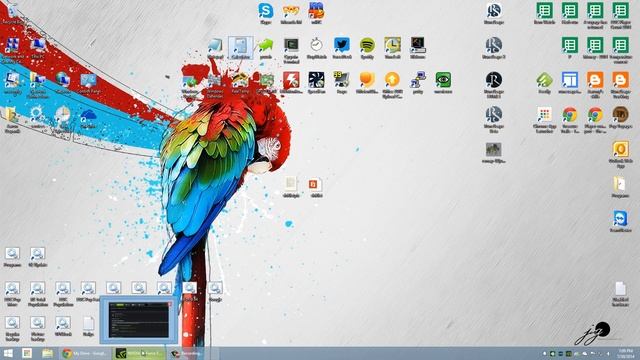Open the blue Twitter bird shortcut

click(x=342, y=45)
